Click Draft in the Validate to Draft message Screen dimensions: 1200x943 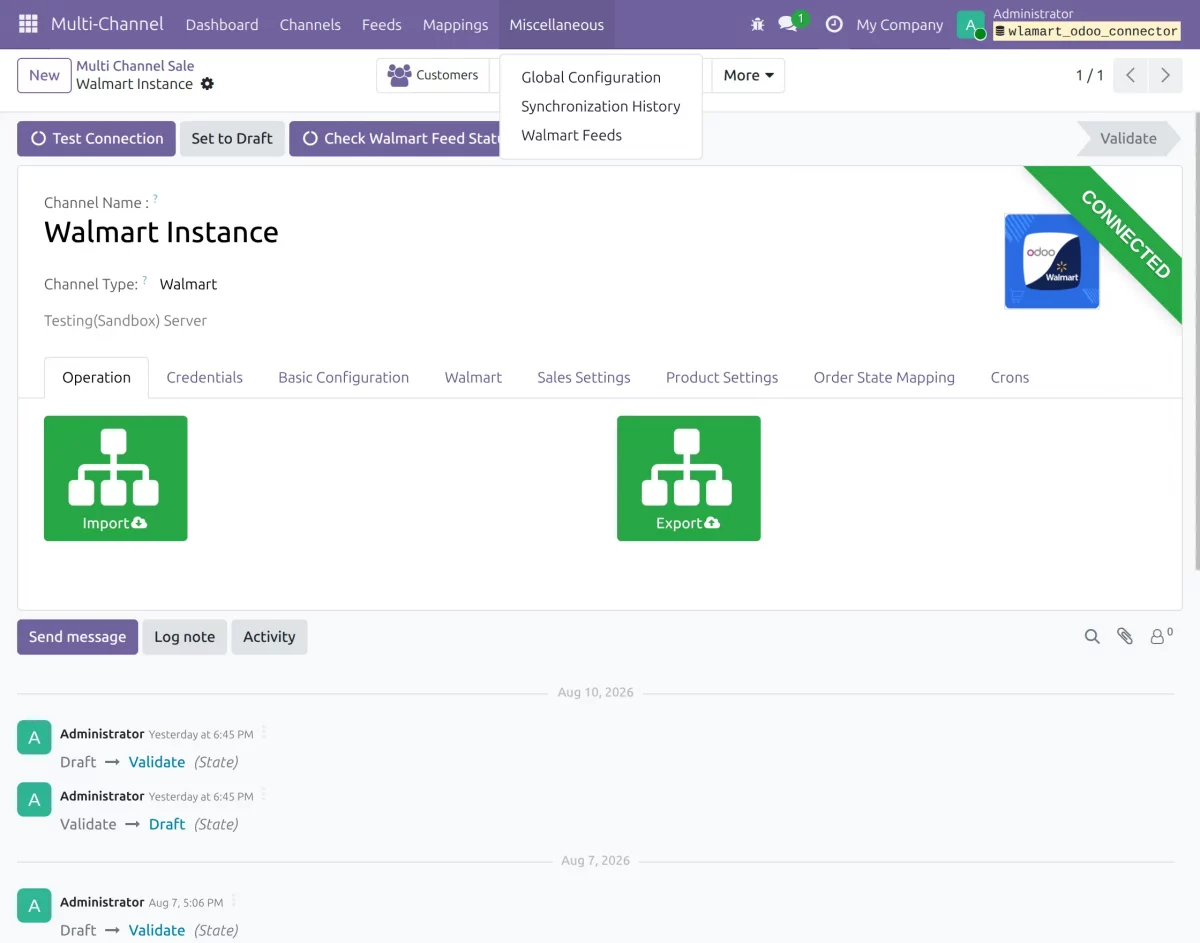(167, 824)
